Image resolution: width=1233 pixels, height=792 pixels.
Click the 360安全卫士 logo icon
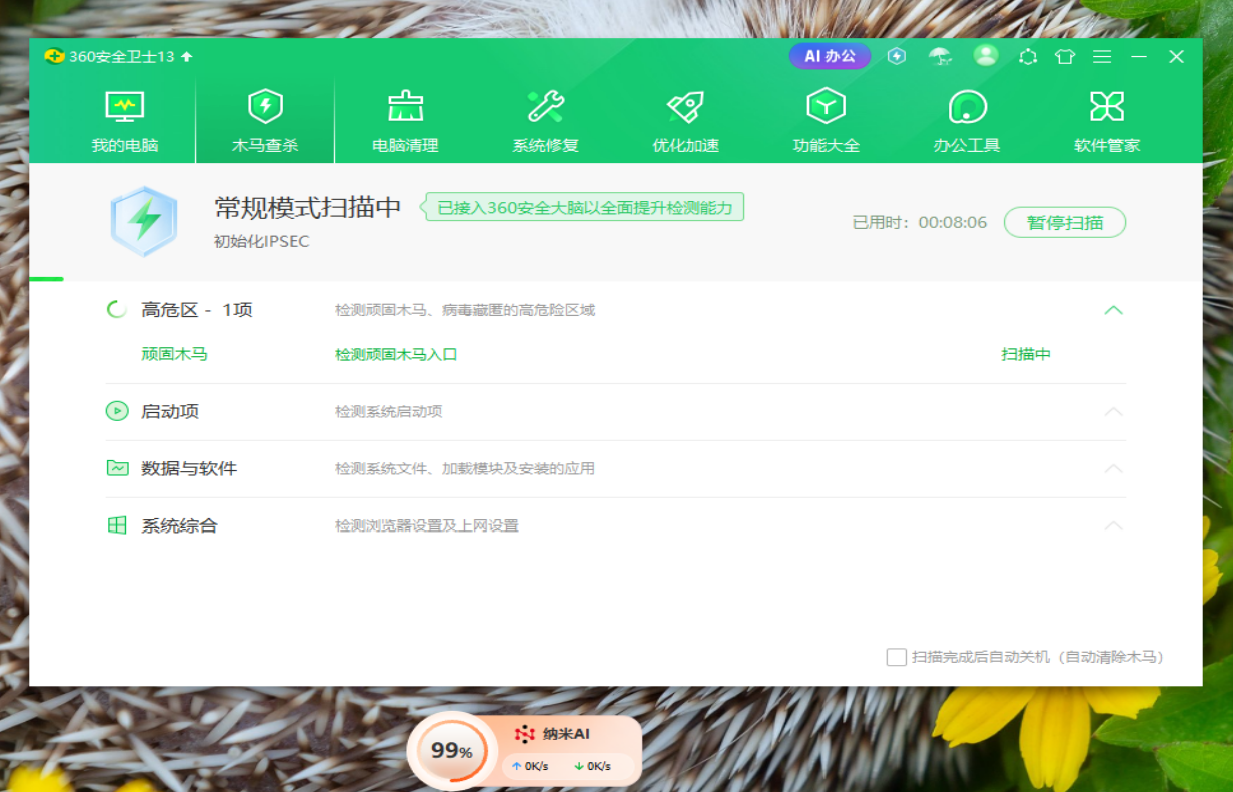[x=54, y=56]
